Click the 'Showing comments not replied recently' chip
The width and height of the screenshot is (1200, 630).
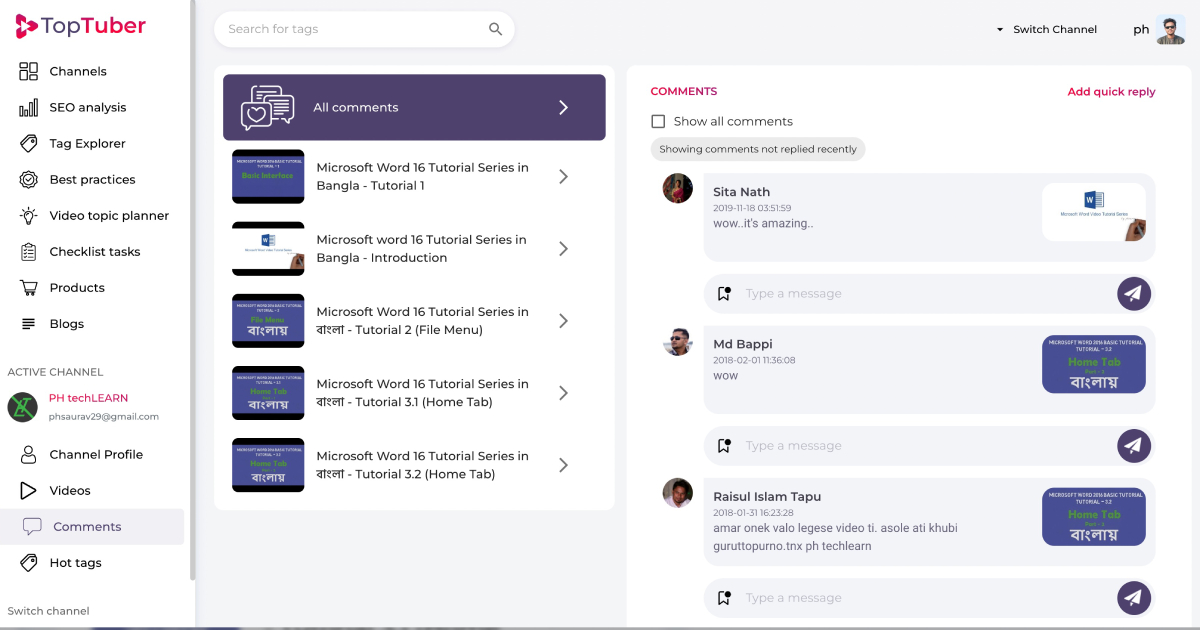coord(758,149)
